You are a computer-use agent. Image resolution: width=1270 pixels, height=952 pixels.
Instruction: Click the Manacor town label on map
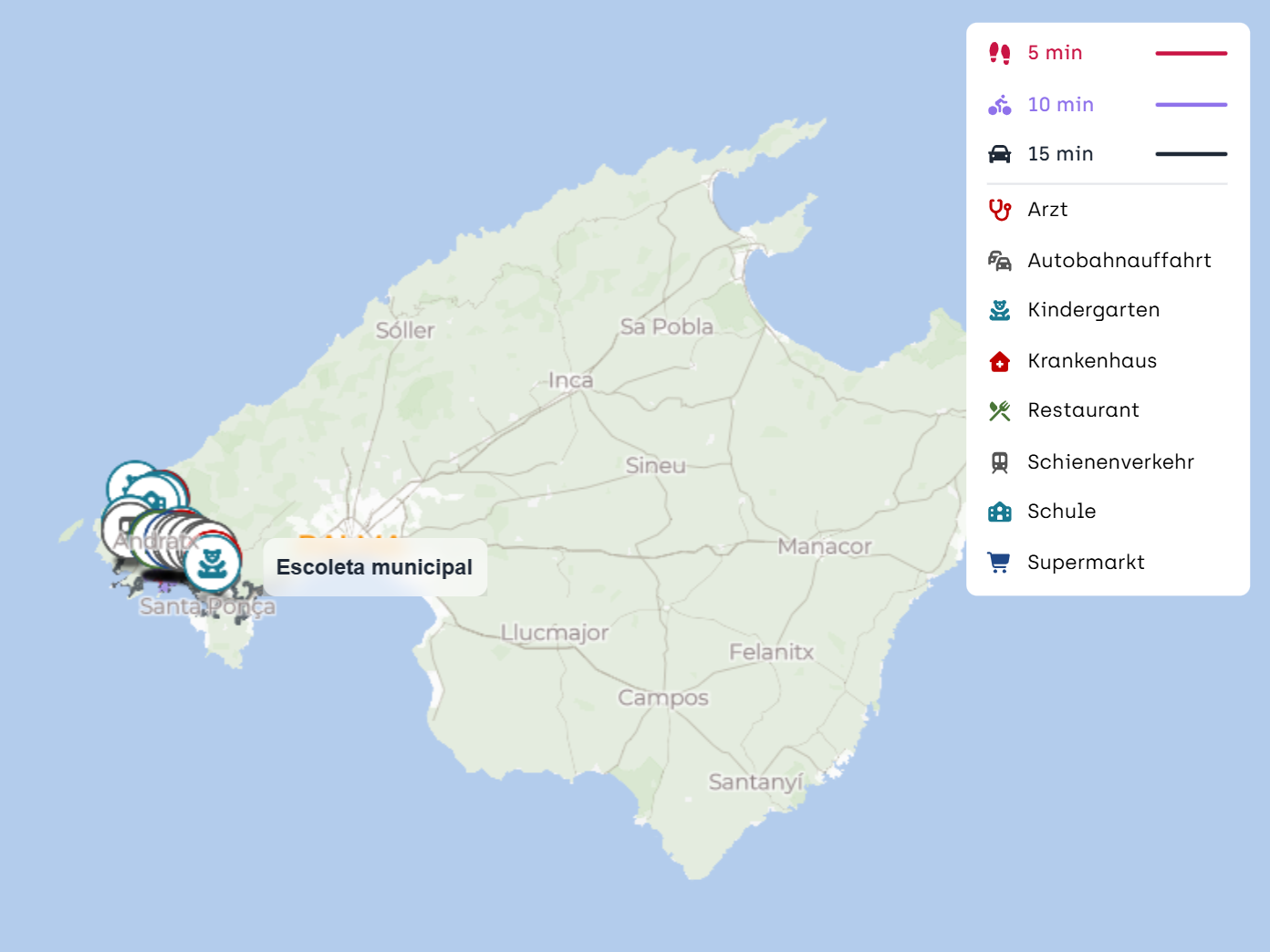825,546
